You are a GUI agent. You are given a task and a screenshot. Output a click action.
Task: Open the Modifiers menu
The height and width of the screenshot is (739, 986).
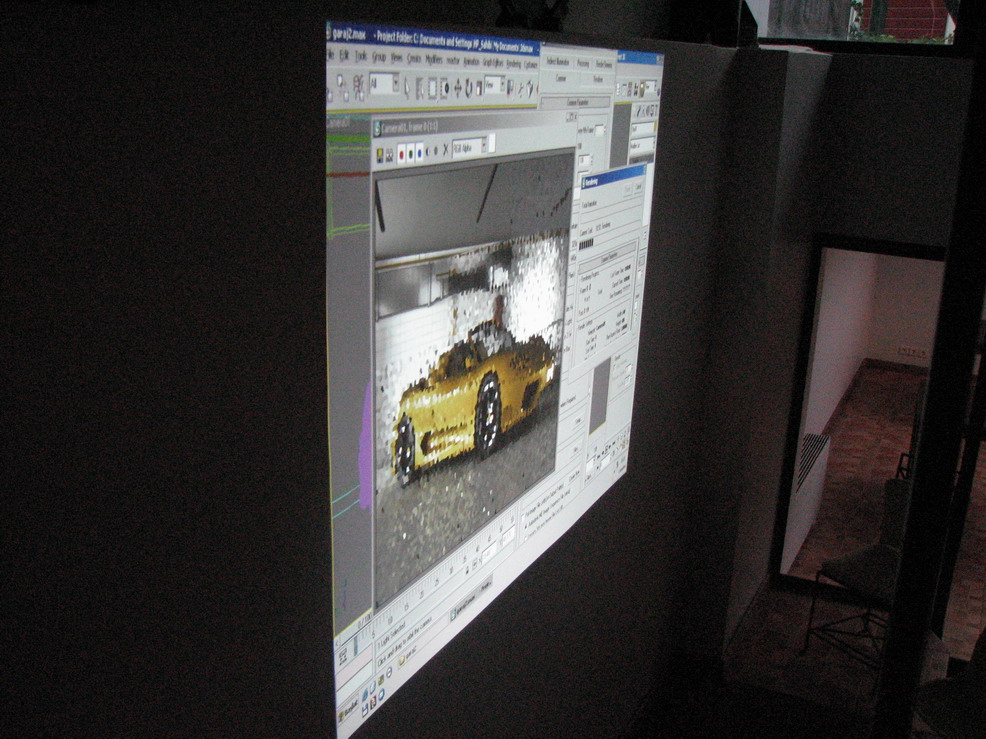tap(434, 60)
